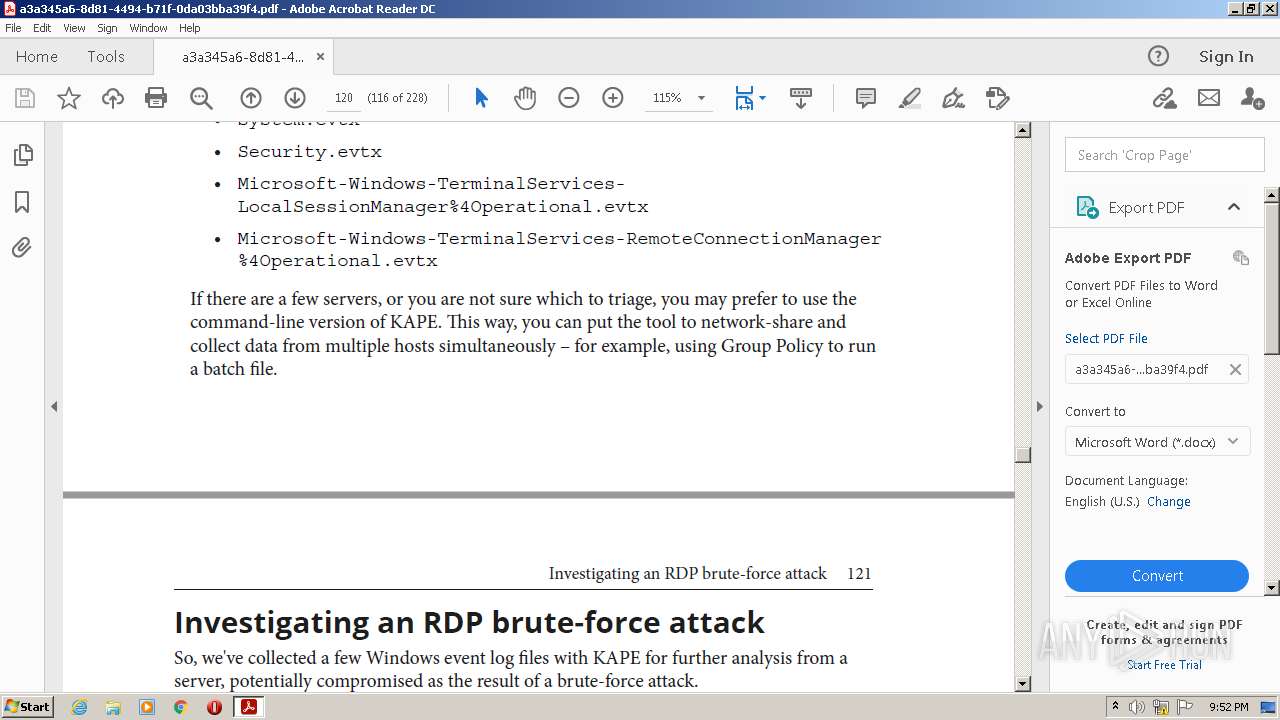Zoom out with the minus icon
This screenshot has height=720, width=1280.
click(569, 98)
